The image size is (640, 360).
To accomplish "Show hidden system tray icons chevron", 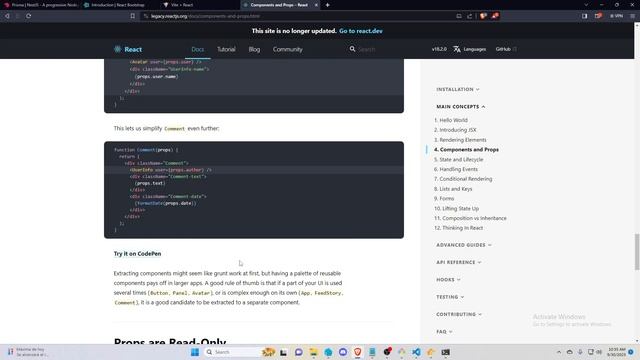I will (558, 352).
